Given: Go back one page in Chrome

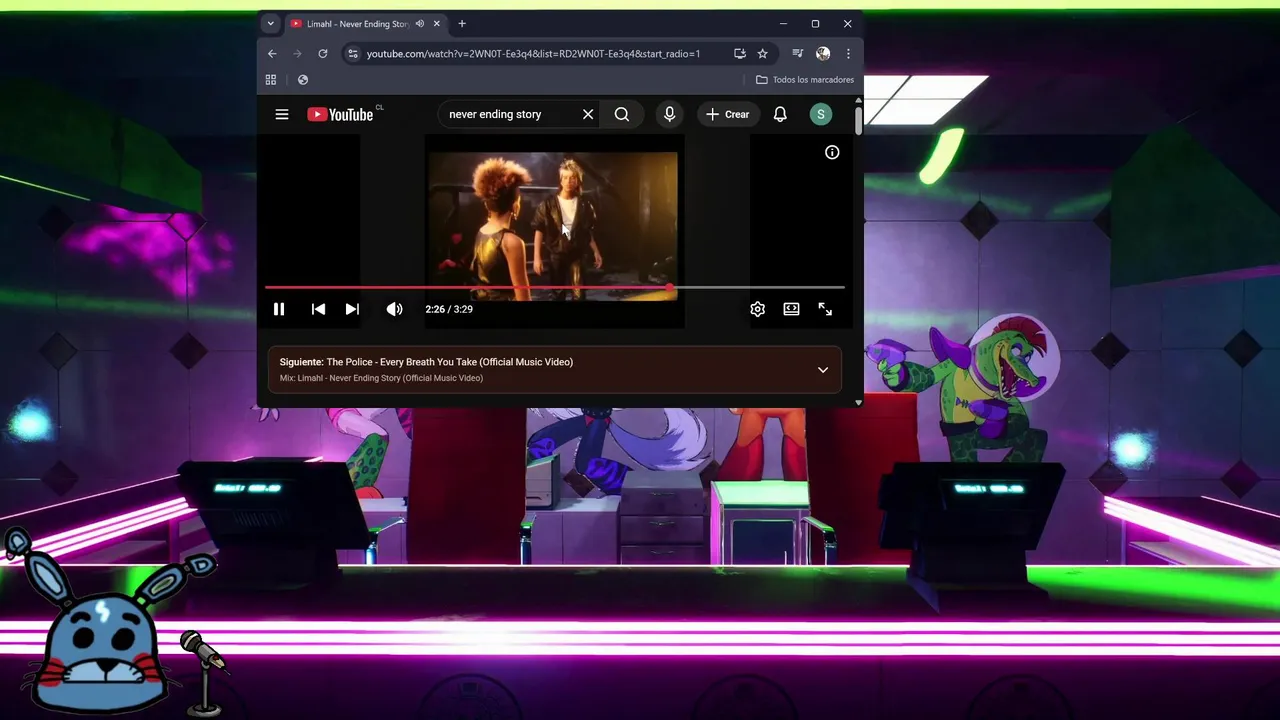Looking at the screenshot, I should [272, 54].
